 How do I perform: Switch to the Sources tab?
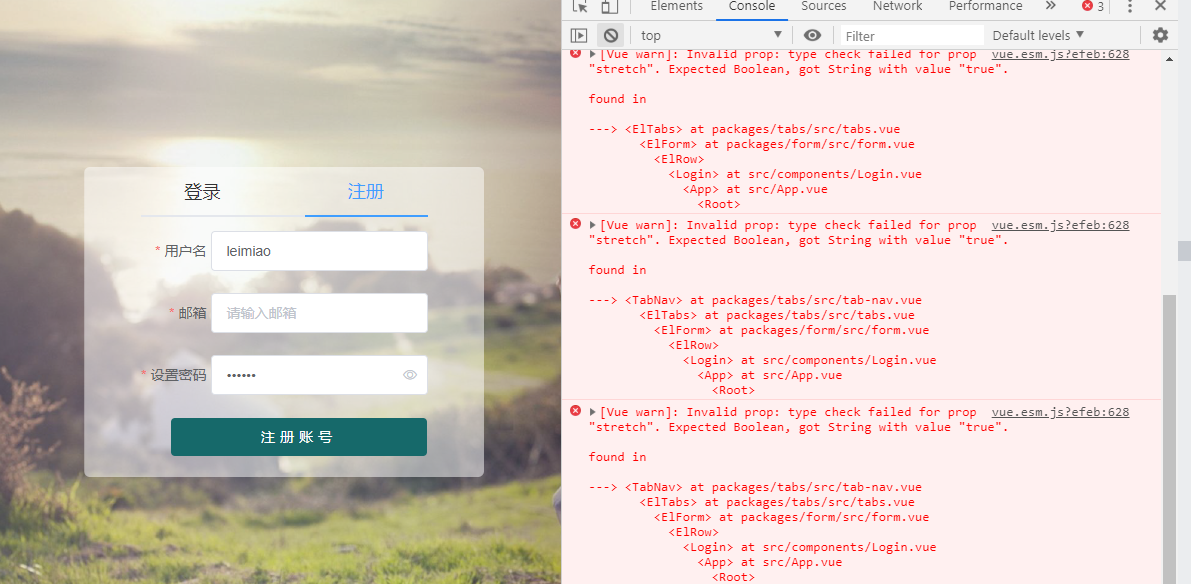824,8
